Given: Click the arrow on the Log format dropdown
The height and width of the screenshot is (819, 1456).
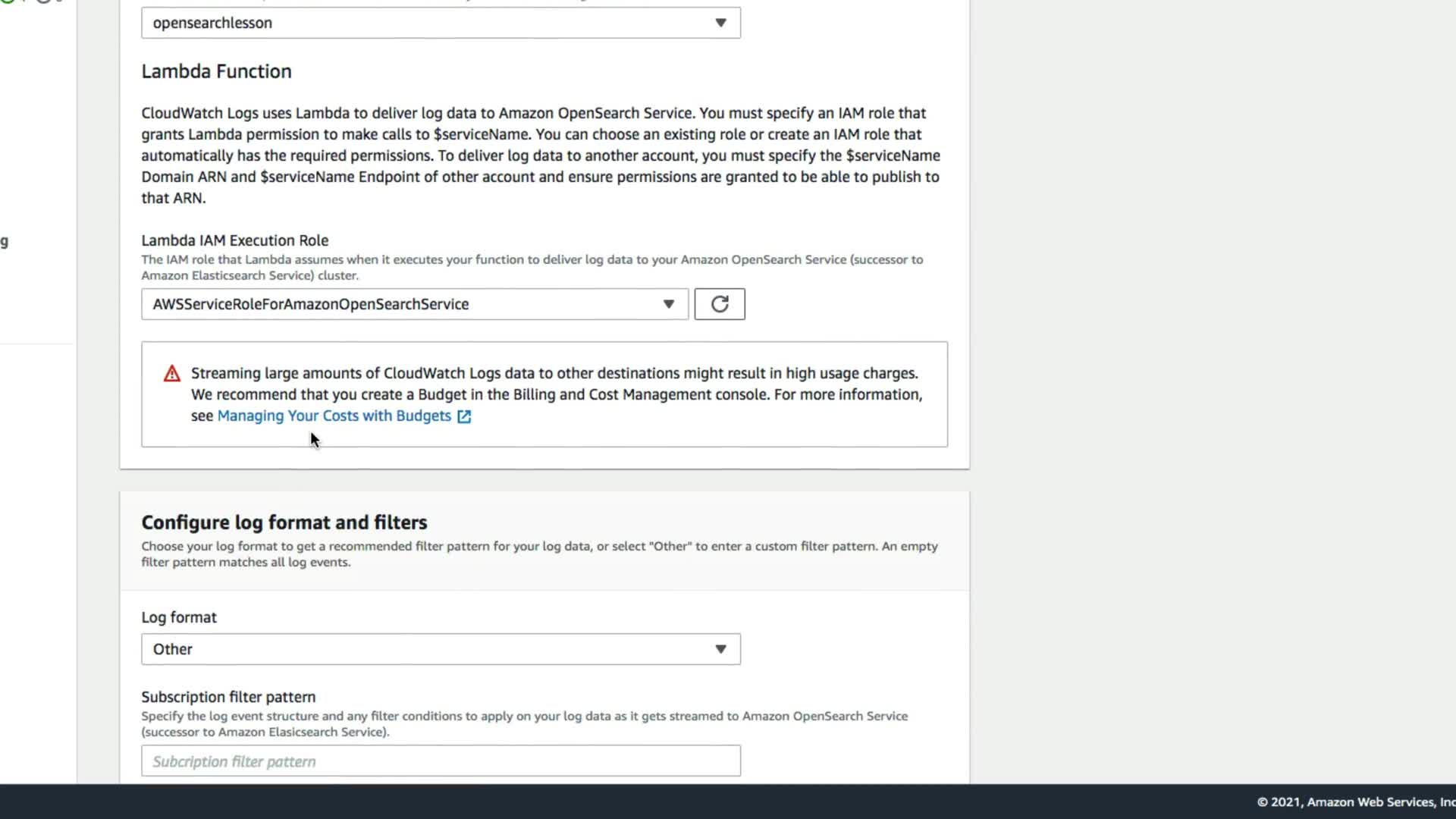Looking at the screenshot, I should (720, 649).
